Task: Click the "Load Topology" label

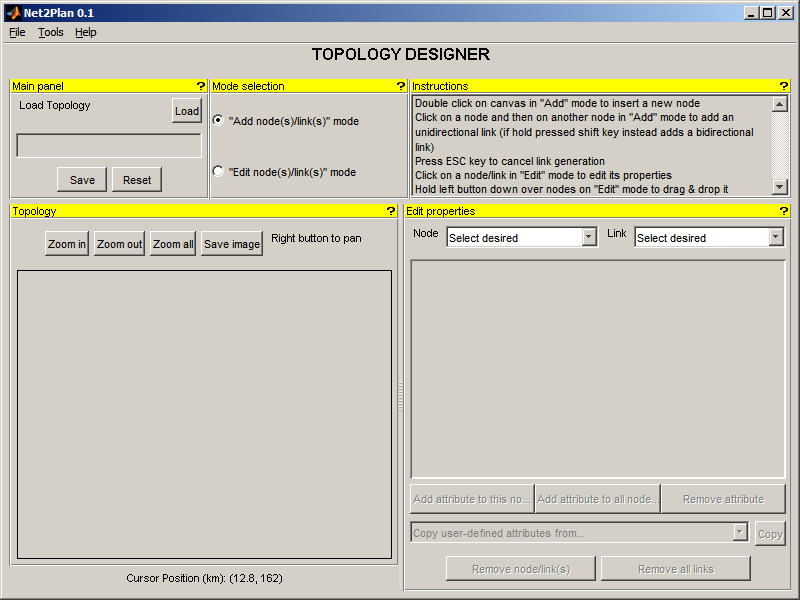Action: coord(55,105)
